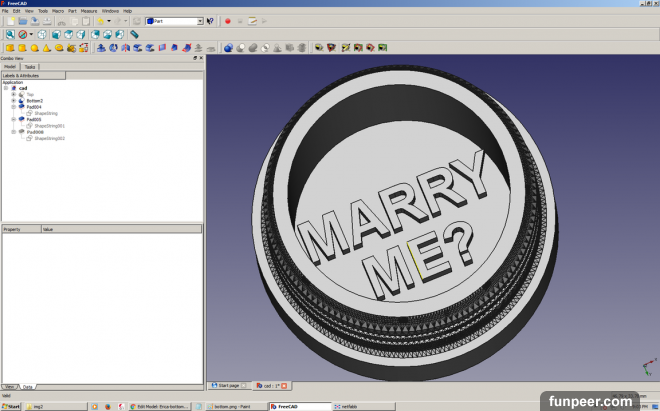Screen dimensions: 660x411
Task: Select ShapeString001 in the model tree
Action: [x=50, y=126]
